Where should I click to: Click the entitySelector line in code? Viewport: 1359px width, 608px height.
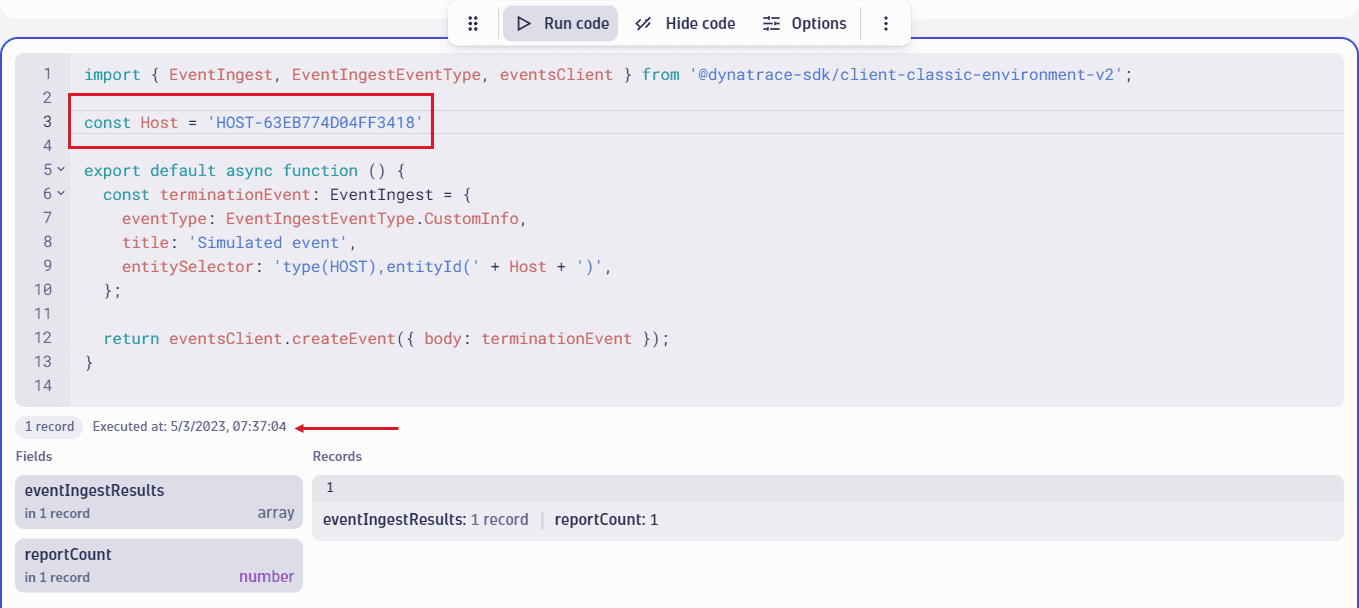point(365,266)
